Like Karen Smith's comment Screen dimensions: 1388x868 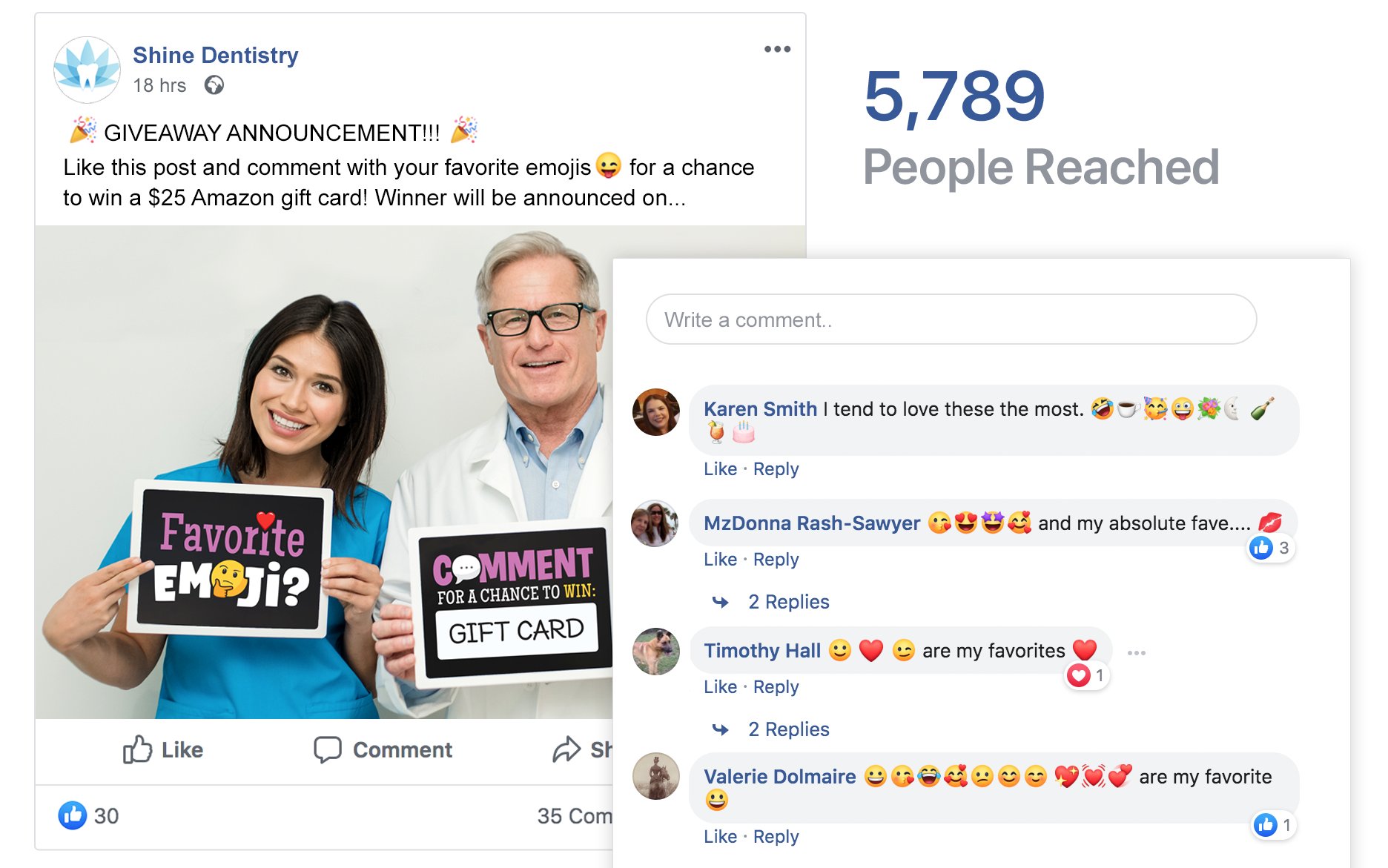pos(720,469)
